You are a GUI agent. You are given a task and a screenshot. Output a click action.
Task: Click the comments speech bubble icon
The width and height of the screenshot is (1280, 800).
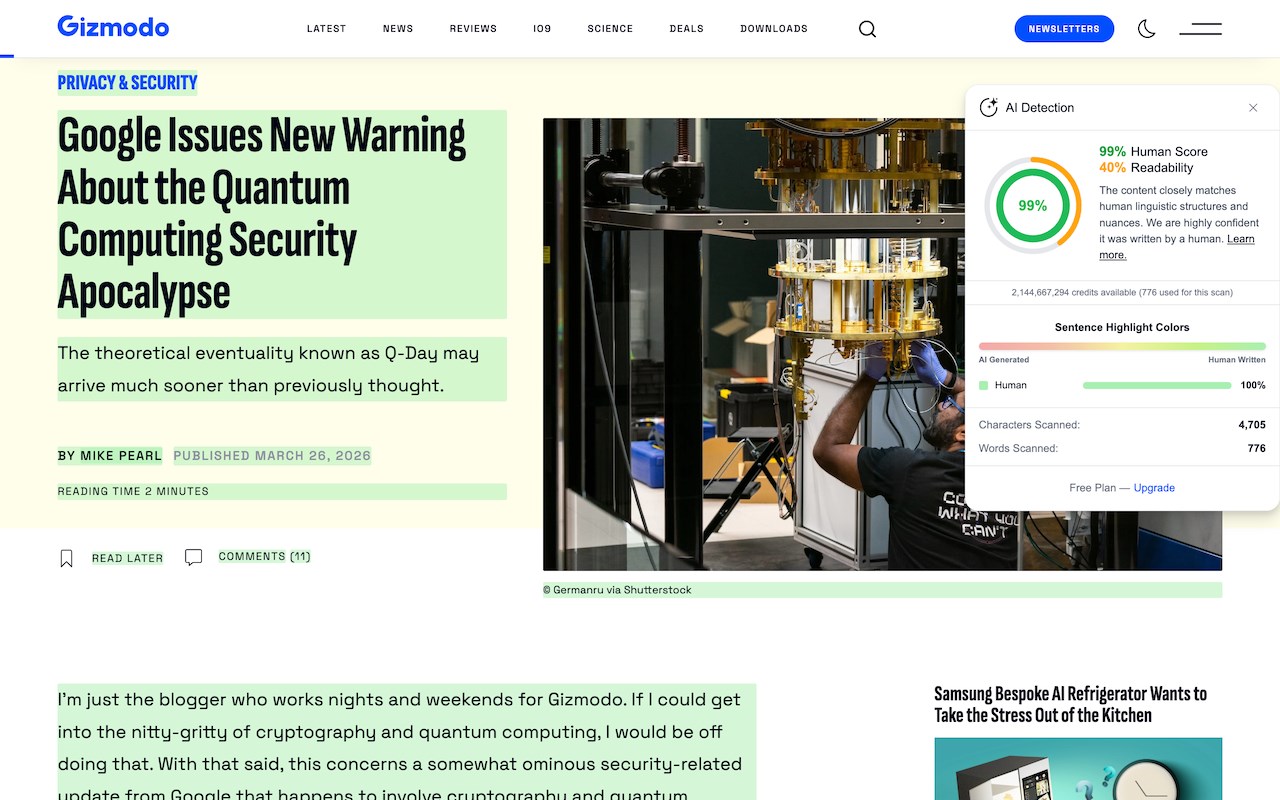tap(194, 557)
